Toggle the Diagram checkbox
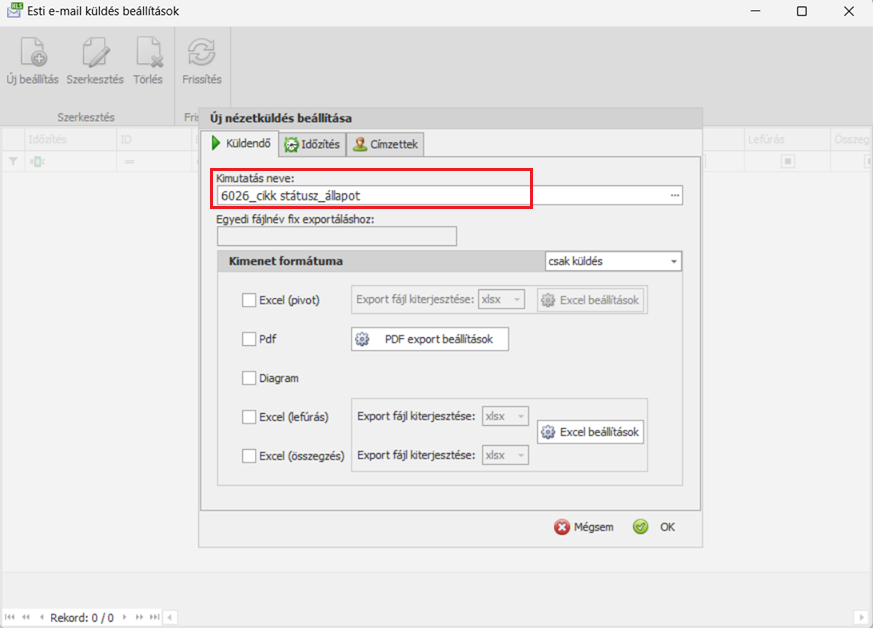The height and width of the screenshot is (628, 873). [249, 378]
